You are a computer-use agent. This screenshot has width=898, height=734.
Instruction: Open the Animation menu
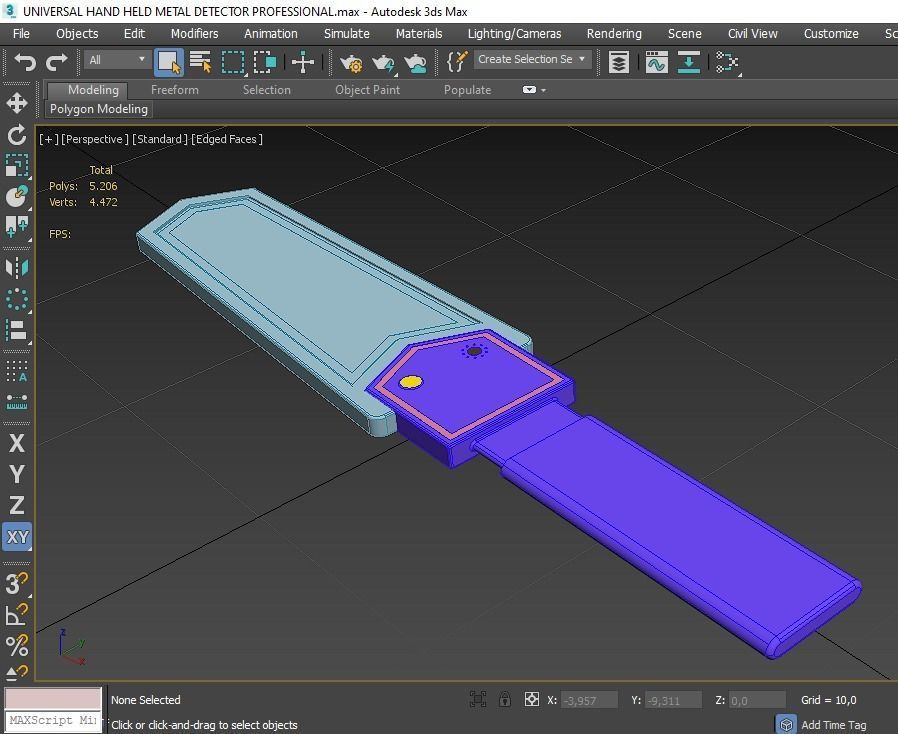[x=271, y=34]
